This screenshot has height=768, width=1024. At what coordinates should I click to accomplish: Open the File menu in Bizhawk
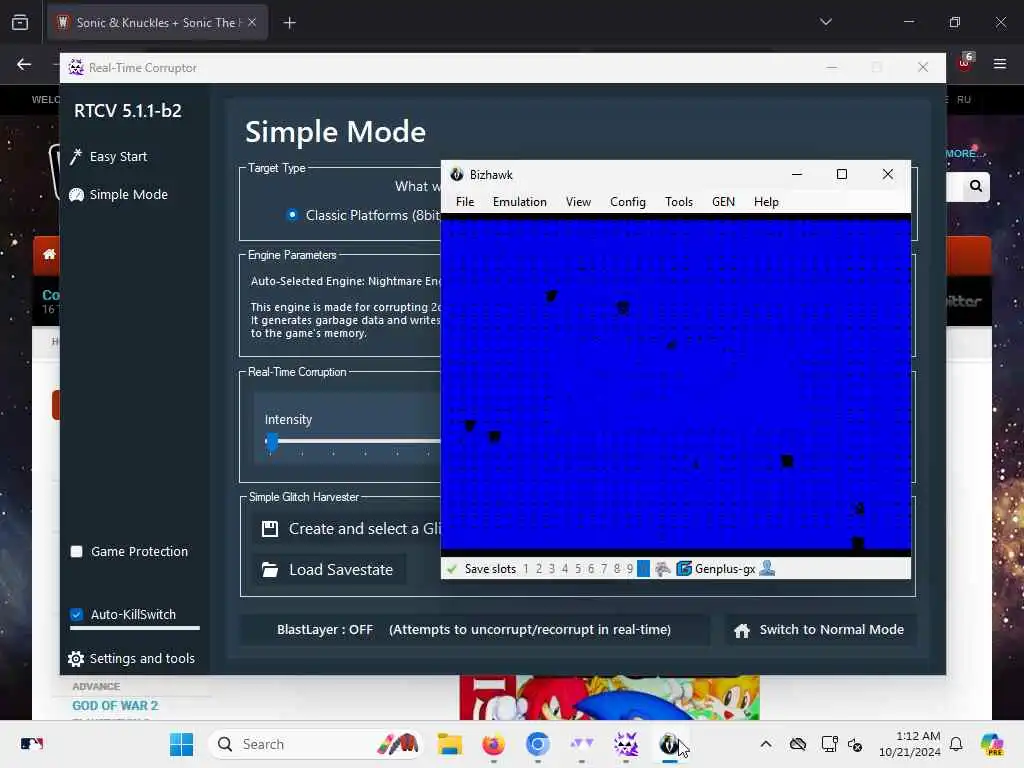coord(465,202)
